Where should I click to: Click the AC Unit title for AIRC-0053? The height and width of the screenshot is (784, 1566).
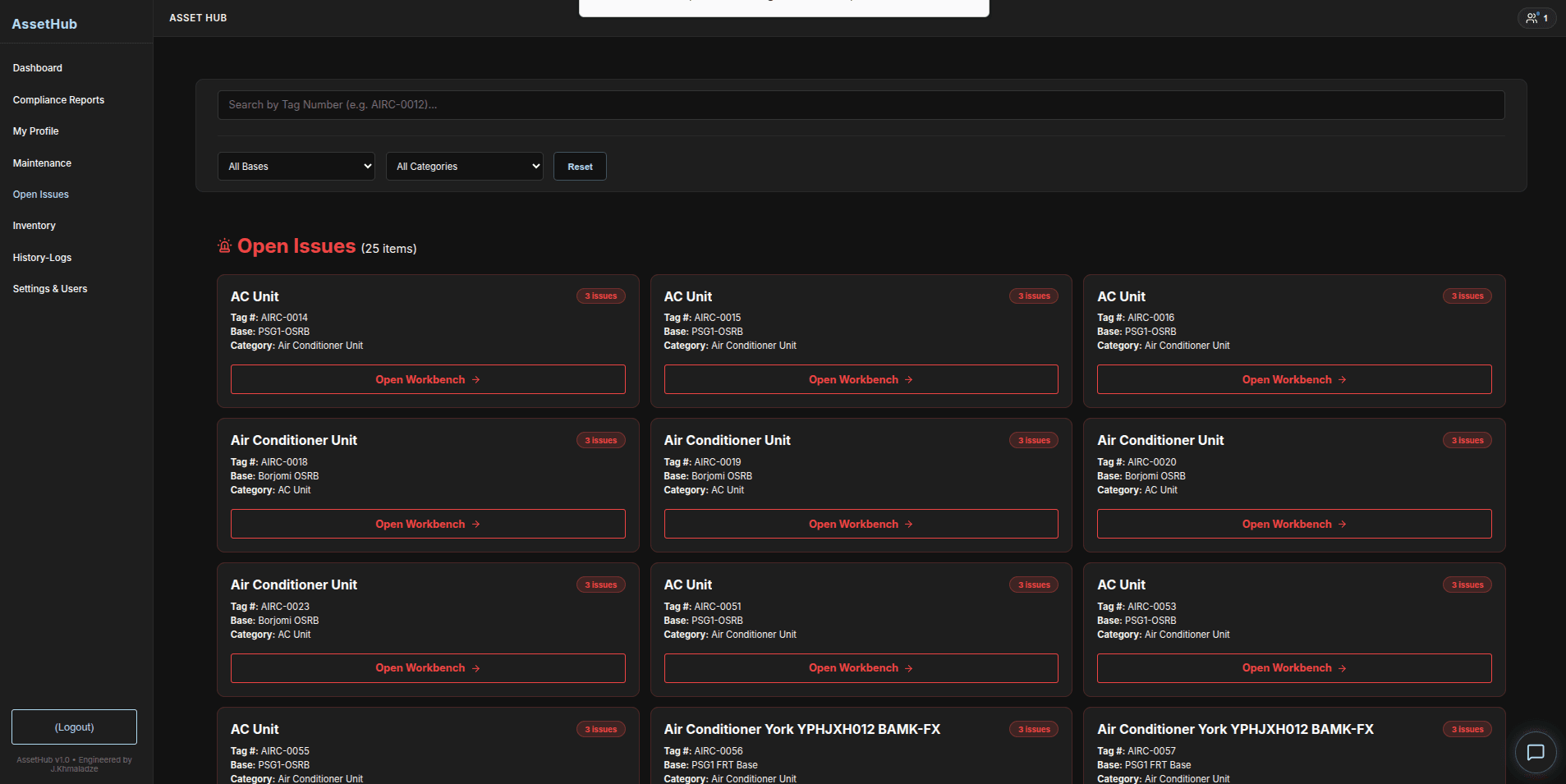(1121, 585)
